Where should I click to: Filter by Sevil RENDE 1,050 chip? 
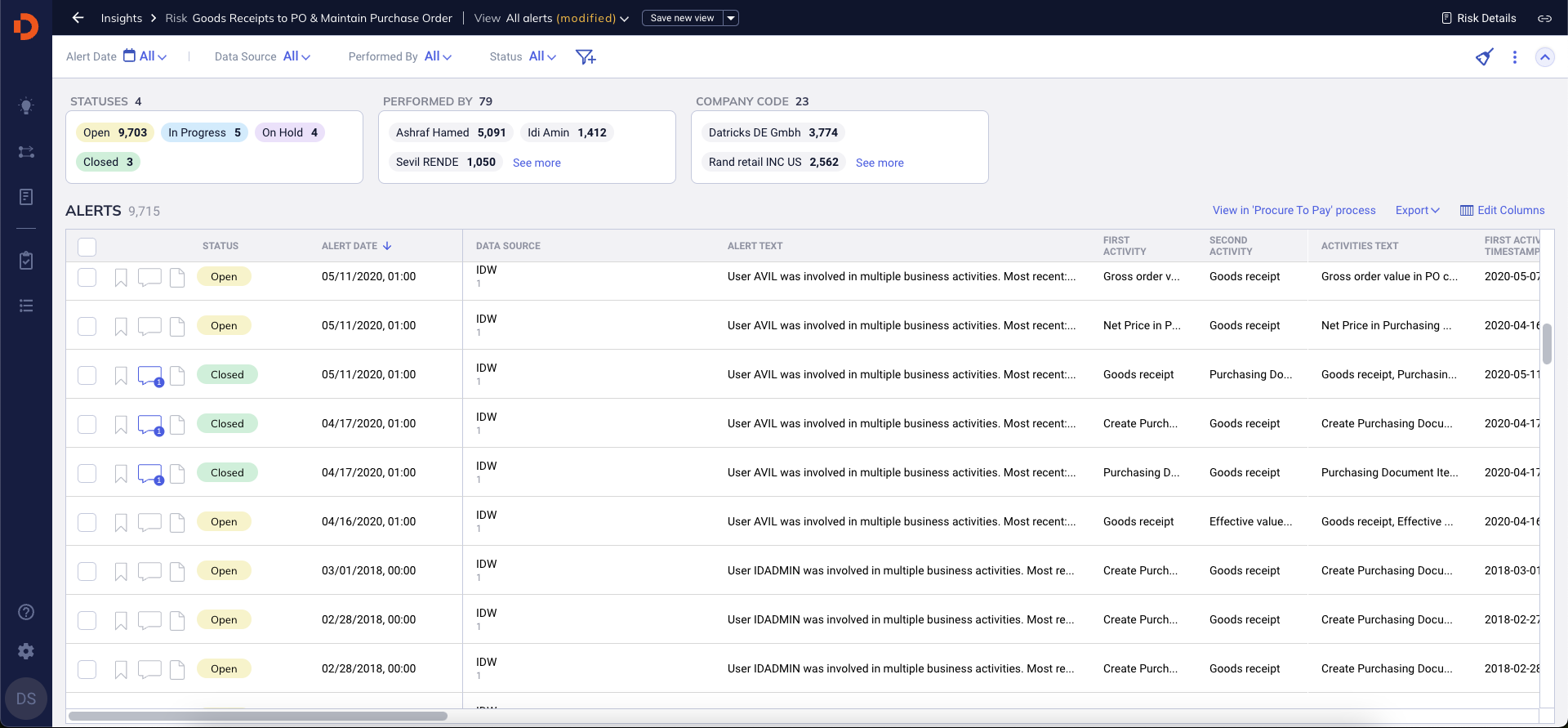(x=445, y=162)
